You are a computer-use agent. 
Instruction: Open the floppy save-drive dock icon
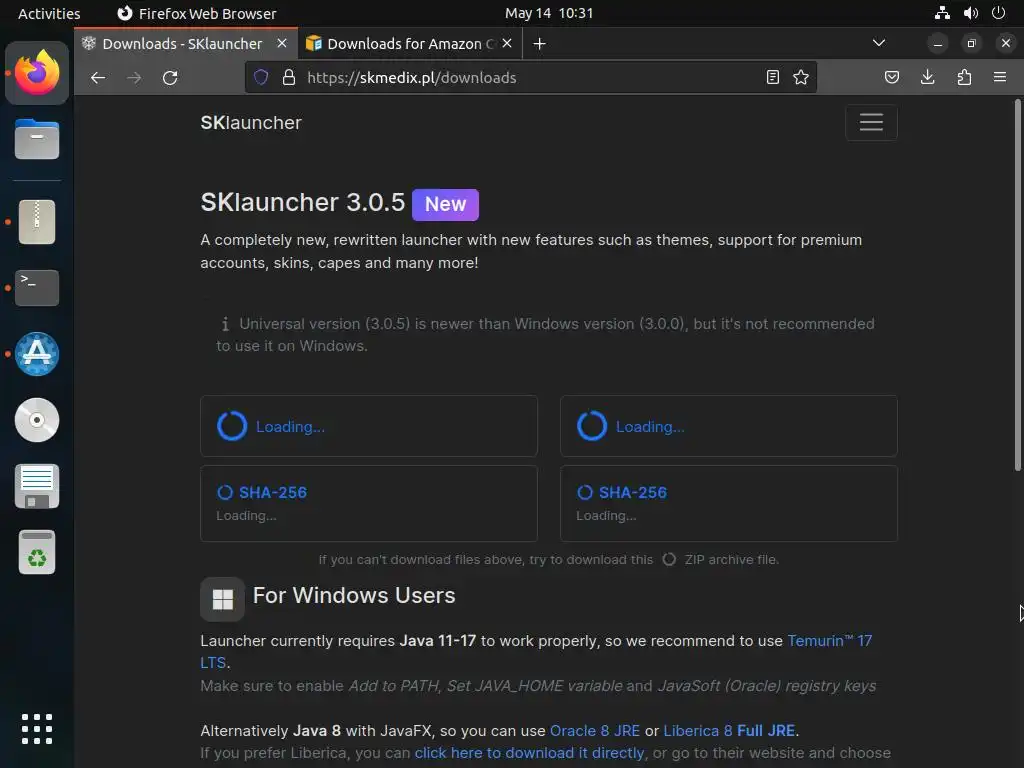pyautogui.click(x=37, y=486)
